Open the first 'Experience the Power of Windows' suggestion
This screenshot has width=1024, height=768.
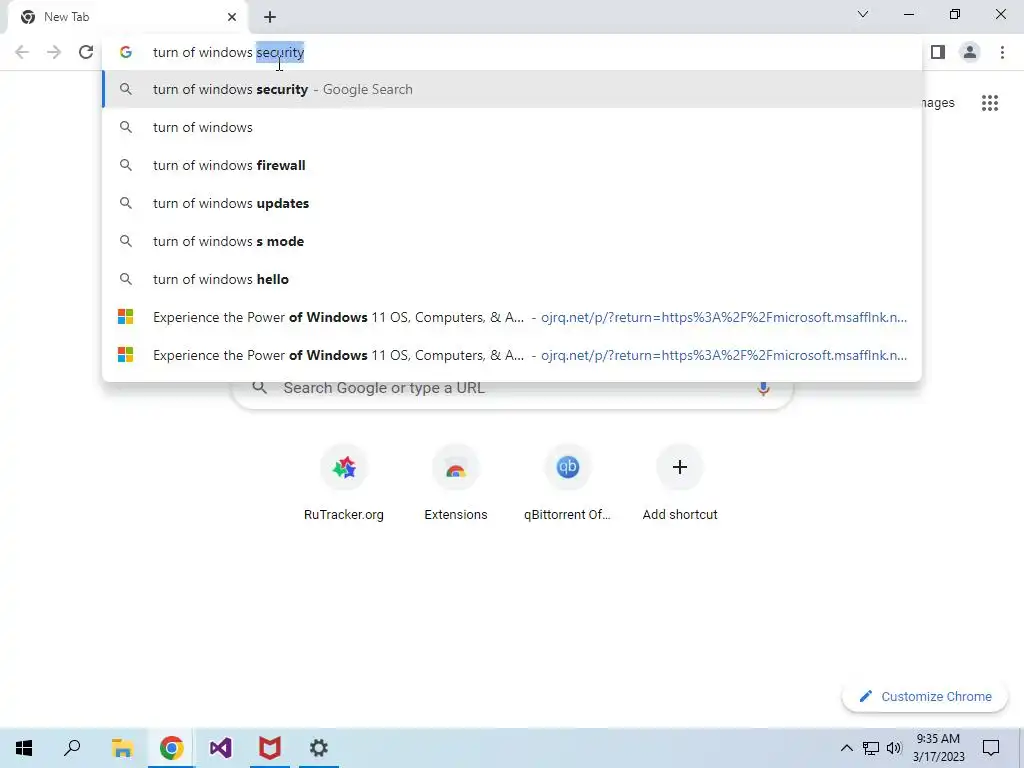pyautogui.click(x=512, y=317)
